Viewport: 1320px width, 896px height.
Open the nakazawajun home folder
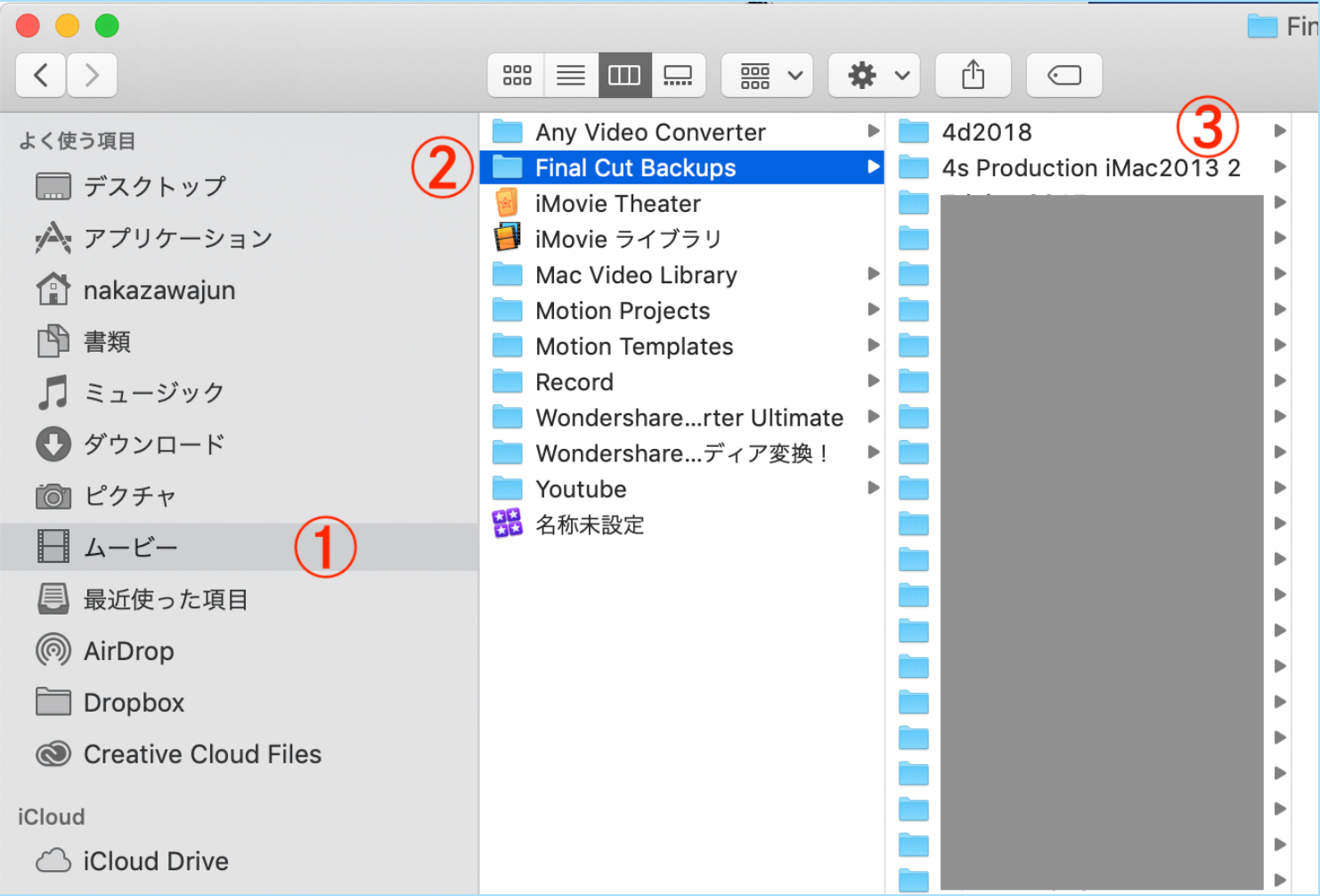click(240, 290)
